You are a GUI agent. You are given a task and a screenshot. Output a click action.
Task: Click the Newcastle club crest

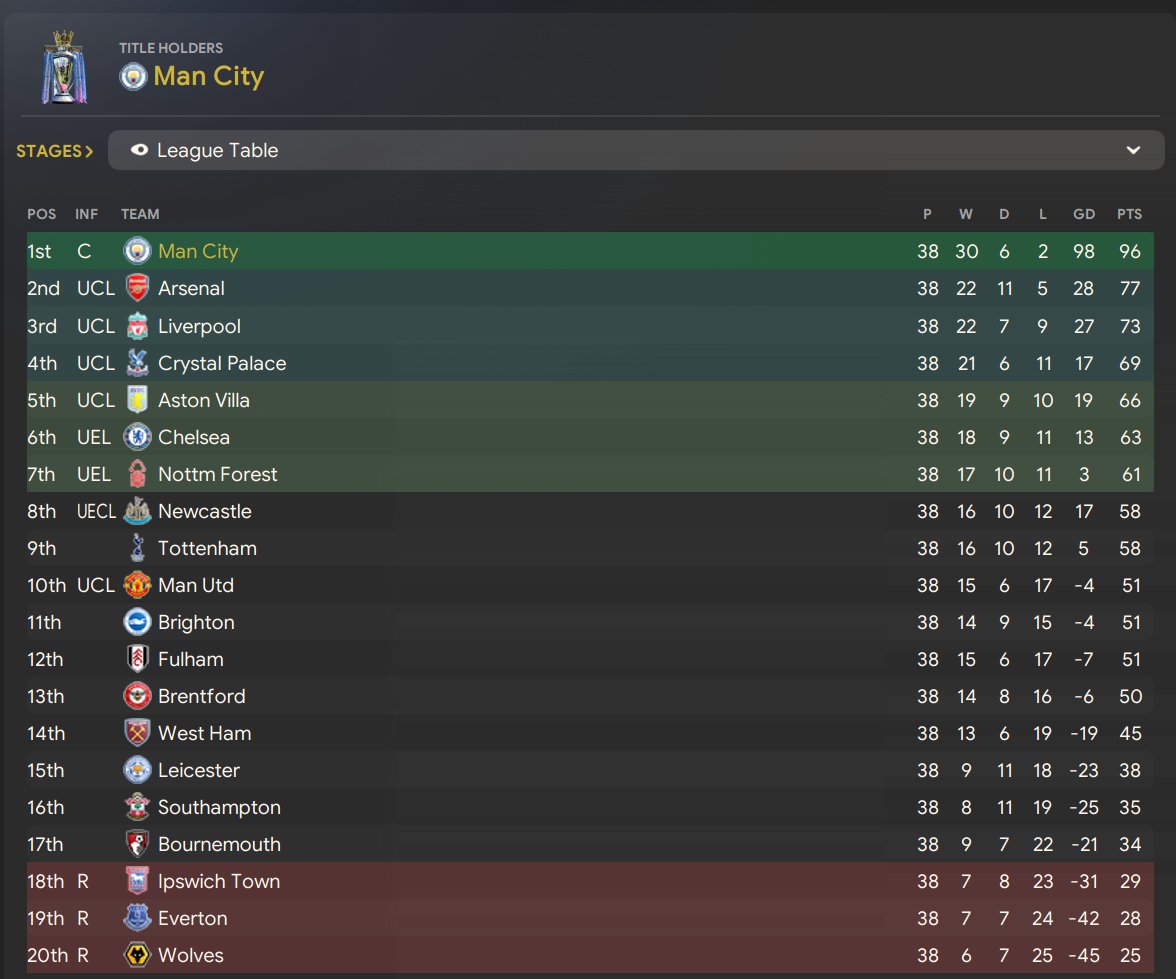click(137, 511)
